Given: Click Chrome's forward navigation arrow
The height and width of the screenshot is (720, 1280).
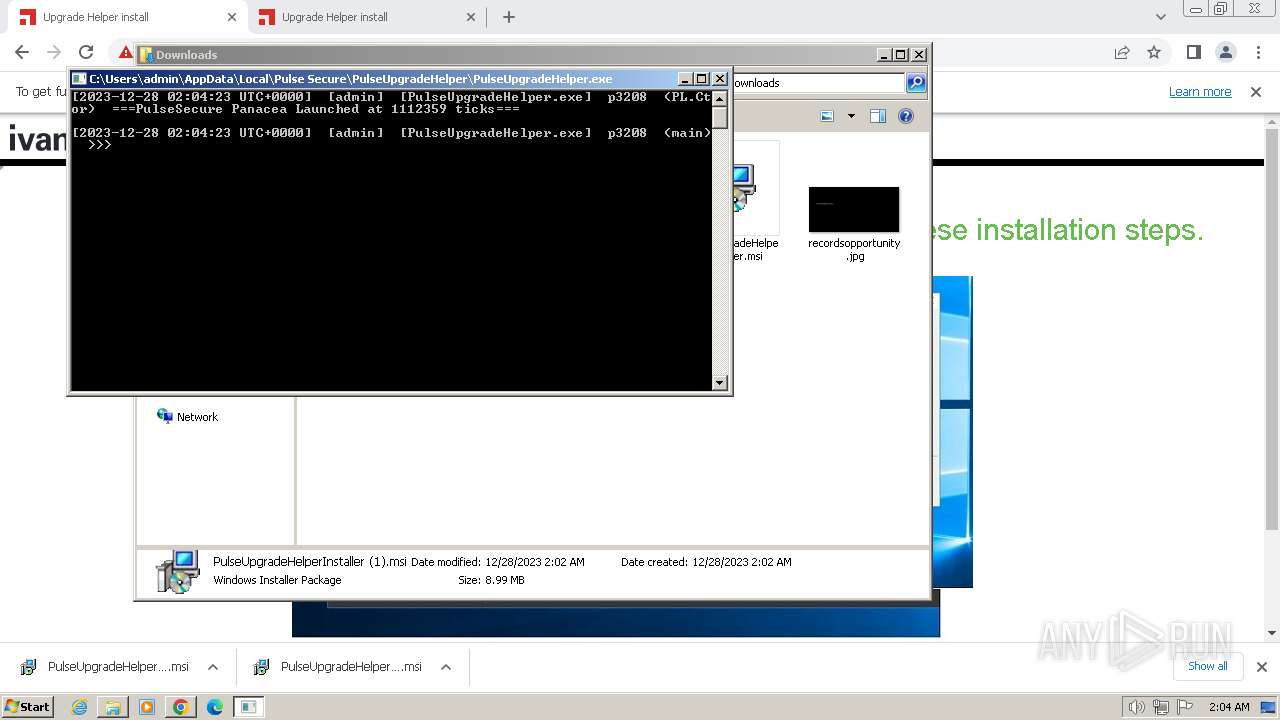Looking at the screenshot, I should tap(54, 52).
